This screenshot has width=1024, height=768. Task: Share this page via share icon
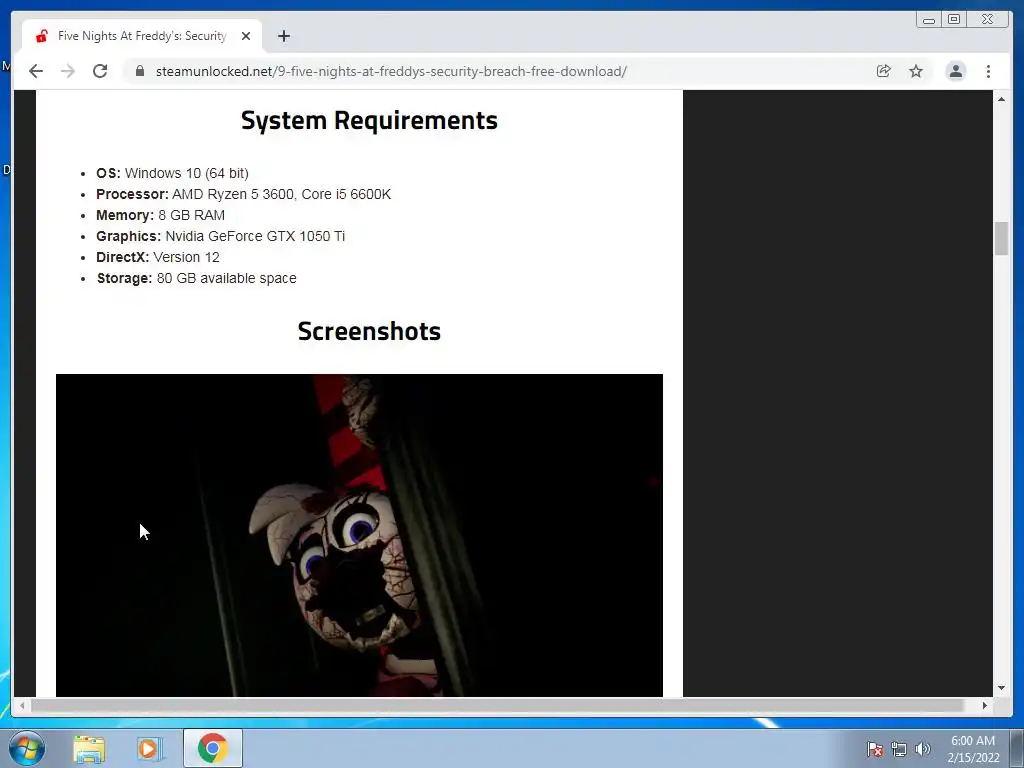click(884, 71)
